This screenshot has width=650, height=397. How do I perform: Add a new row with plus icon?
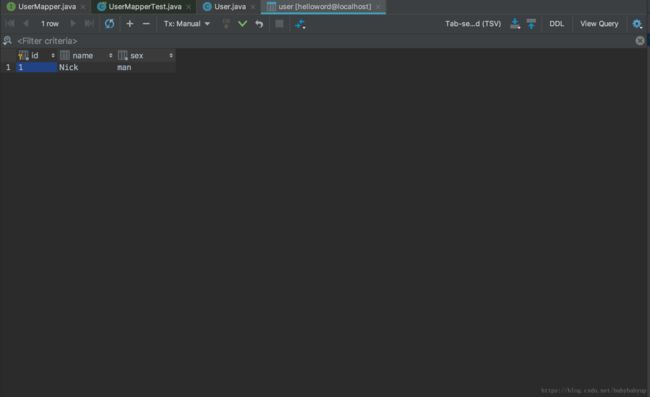point(130,24)
